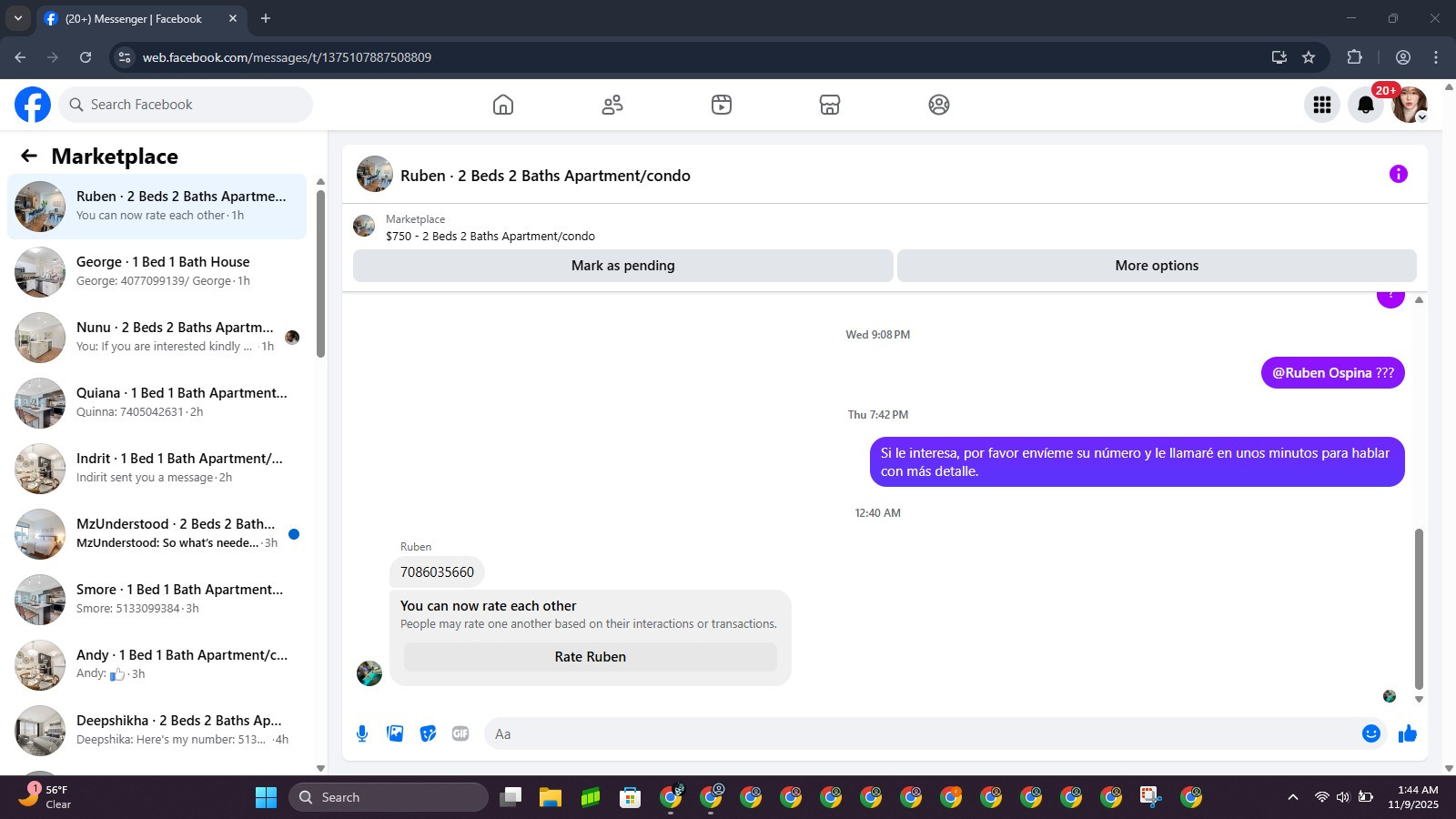Open Deepshikha 2 Beds 2 Baths conversation
Screen dimensions: 1456x819
click(157, 731)
